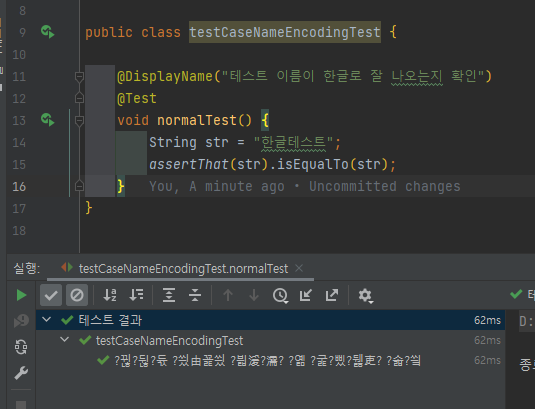Click line number 16 in gutter
The image size is (535, 409).
(19, 186)
